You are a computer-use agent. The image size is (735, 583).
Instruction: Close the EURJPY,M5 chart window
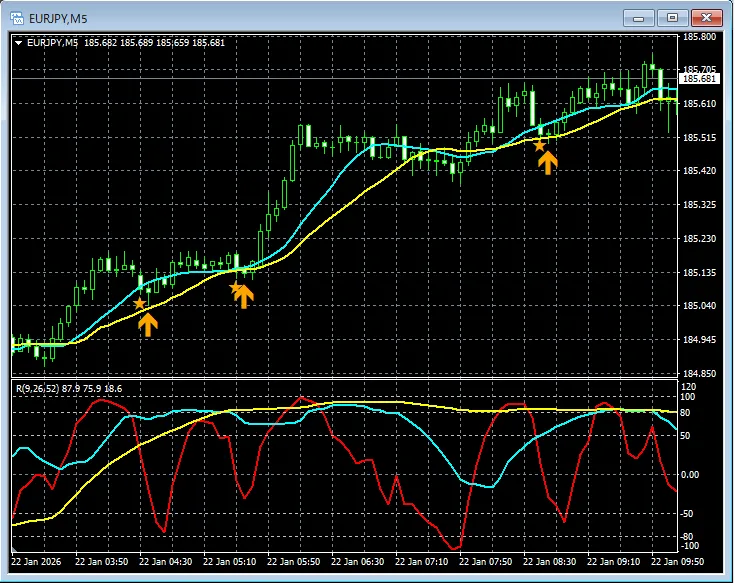[x=707, y=17]
